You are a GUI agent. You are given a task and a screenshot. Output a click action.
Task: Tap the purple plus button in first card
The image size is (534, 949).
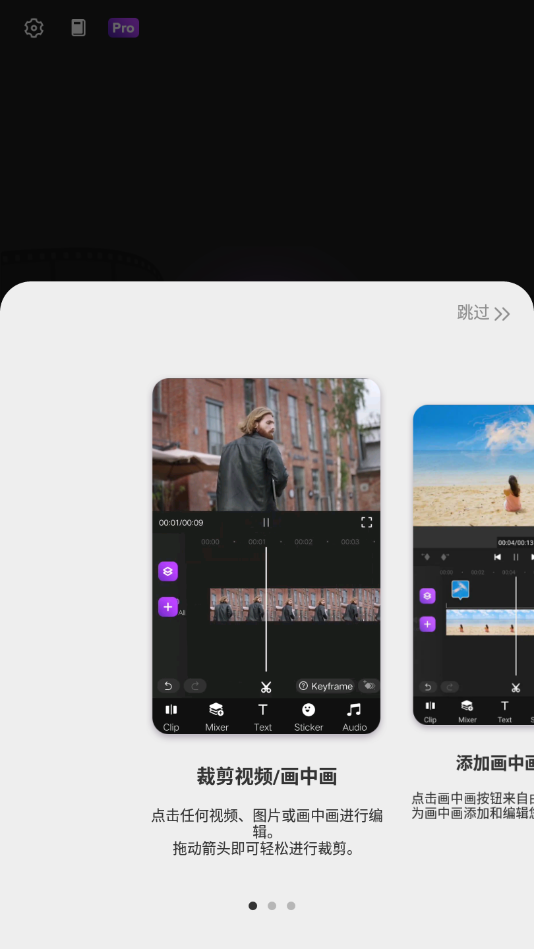[x=168, y=606]
